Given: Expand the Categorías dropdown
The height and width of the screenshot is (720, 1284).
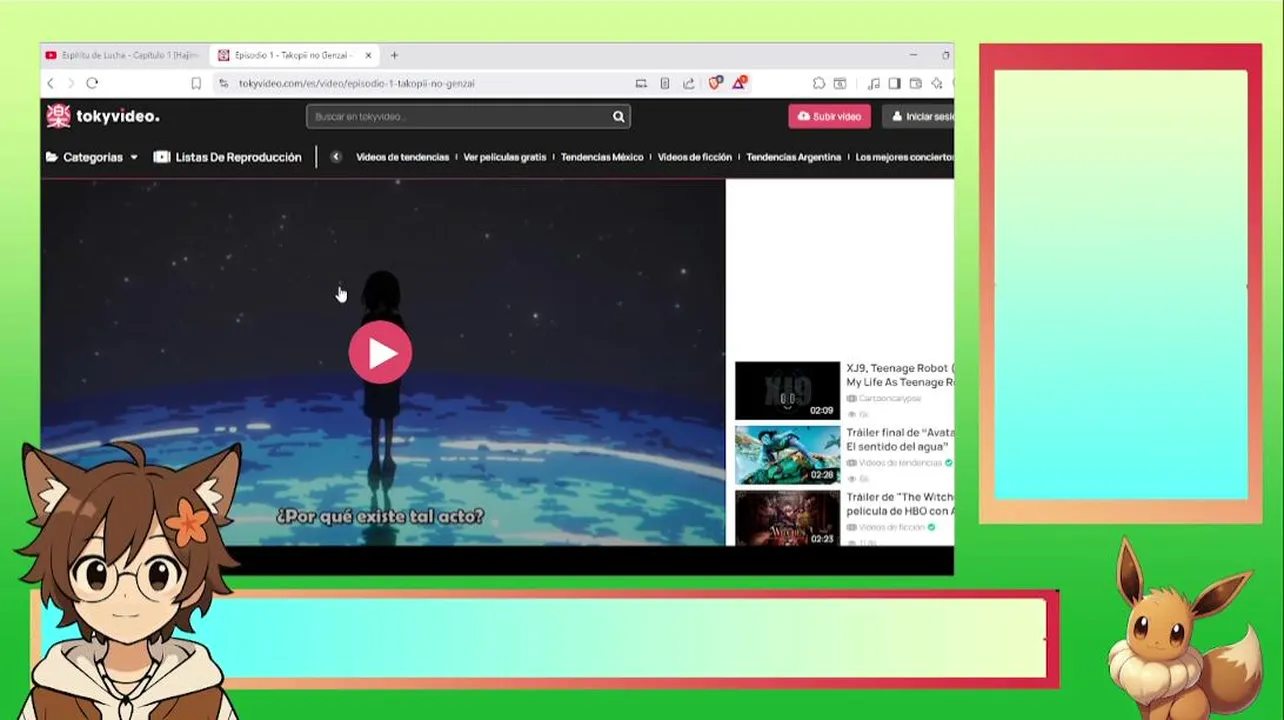Looking at the screenshot, I should coord(92,157).
